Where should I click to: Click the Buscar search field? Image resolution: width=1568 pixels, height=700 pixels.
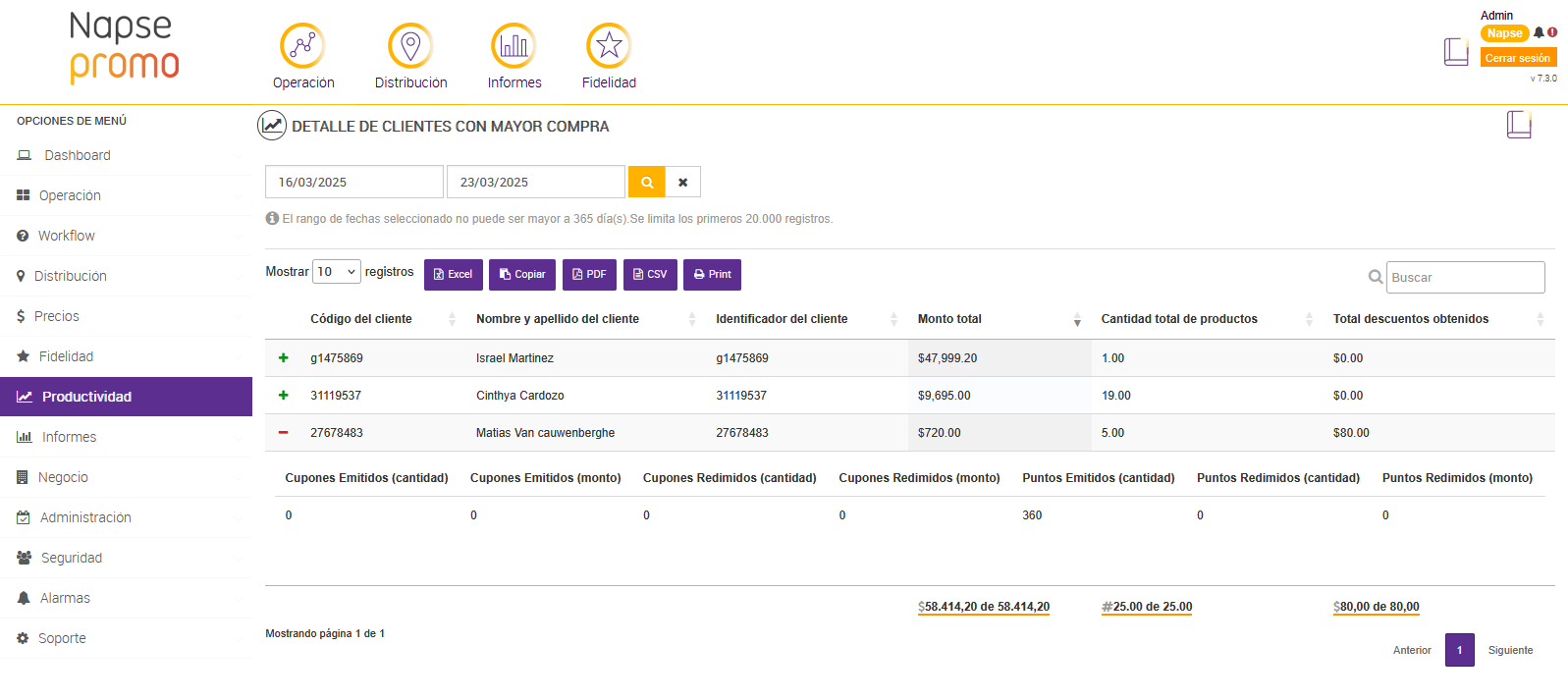click(x=1465, y=278)
